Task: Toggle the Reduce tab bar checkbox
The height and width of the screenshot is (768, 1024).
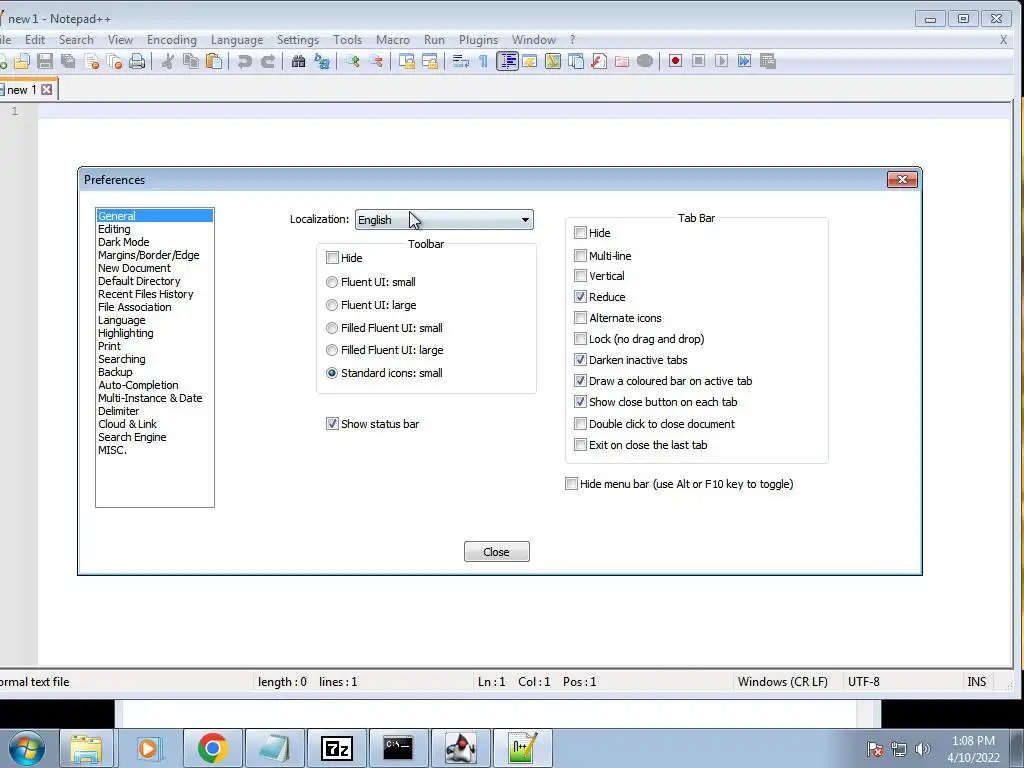Action: click(x=580, y=296)
